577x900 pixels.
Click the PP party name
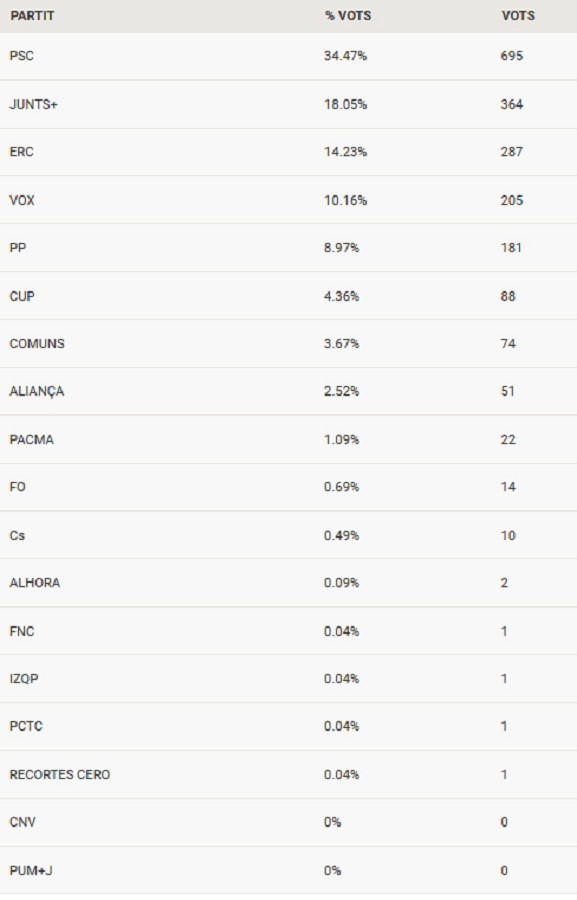pyautogui.click(x=18, y=248)
